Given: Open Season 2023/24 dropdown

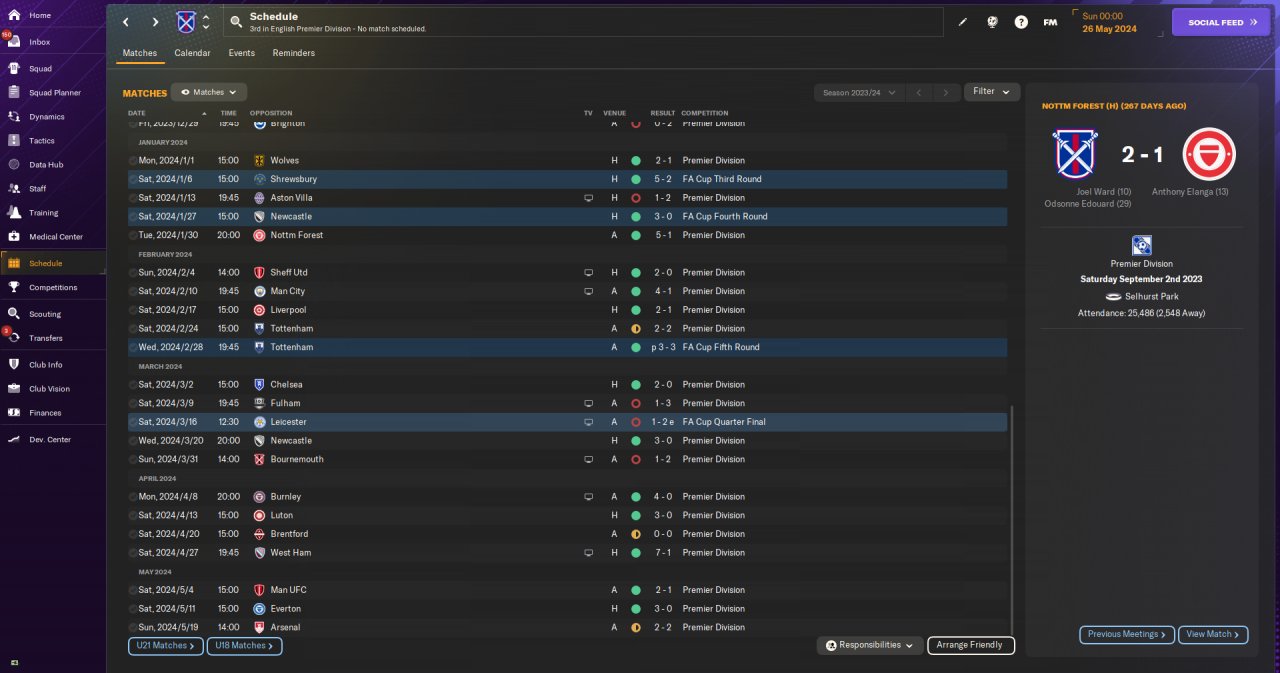Looking at the screenshot, I should click(x=859, y=92).
